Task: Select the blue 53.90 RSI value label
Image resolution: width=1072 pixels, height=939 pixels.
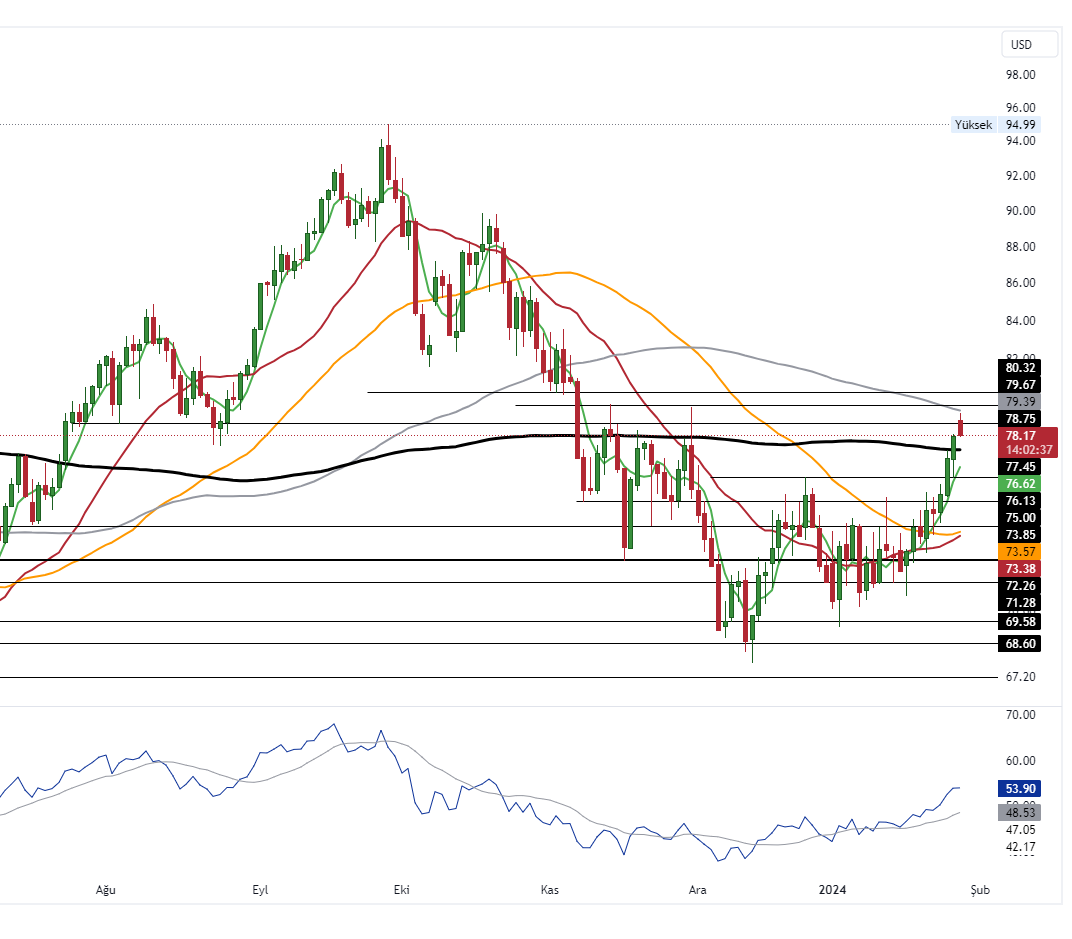Action: 1020,788
